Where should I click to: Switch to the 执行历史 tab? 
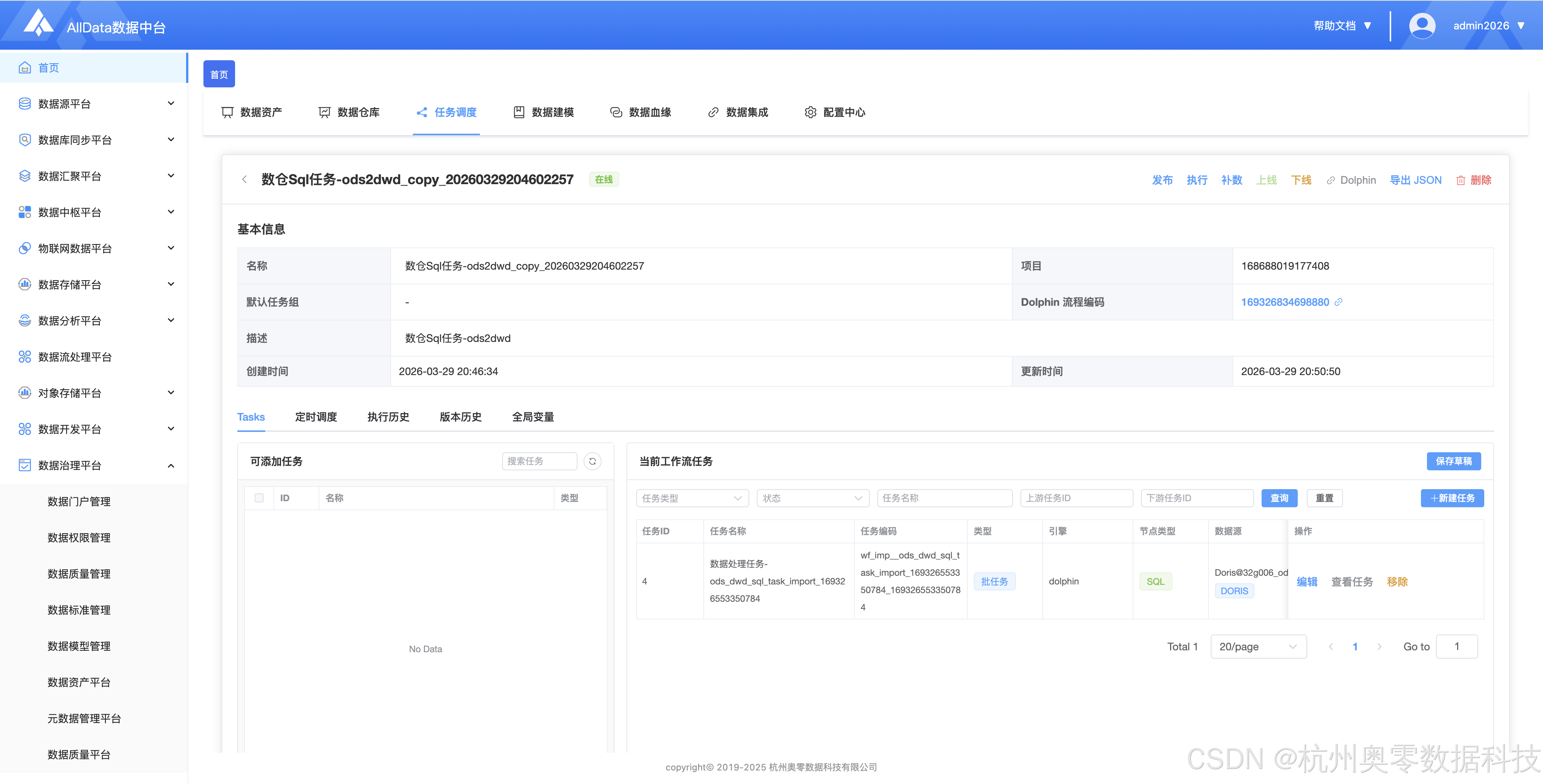click(388, 417)
